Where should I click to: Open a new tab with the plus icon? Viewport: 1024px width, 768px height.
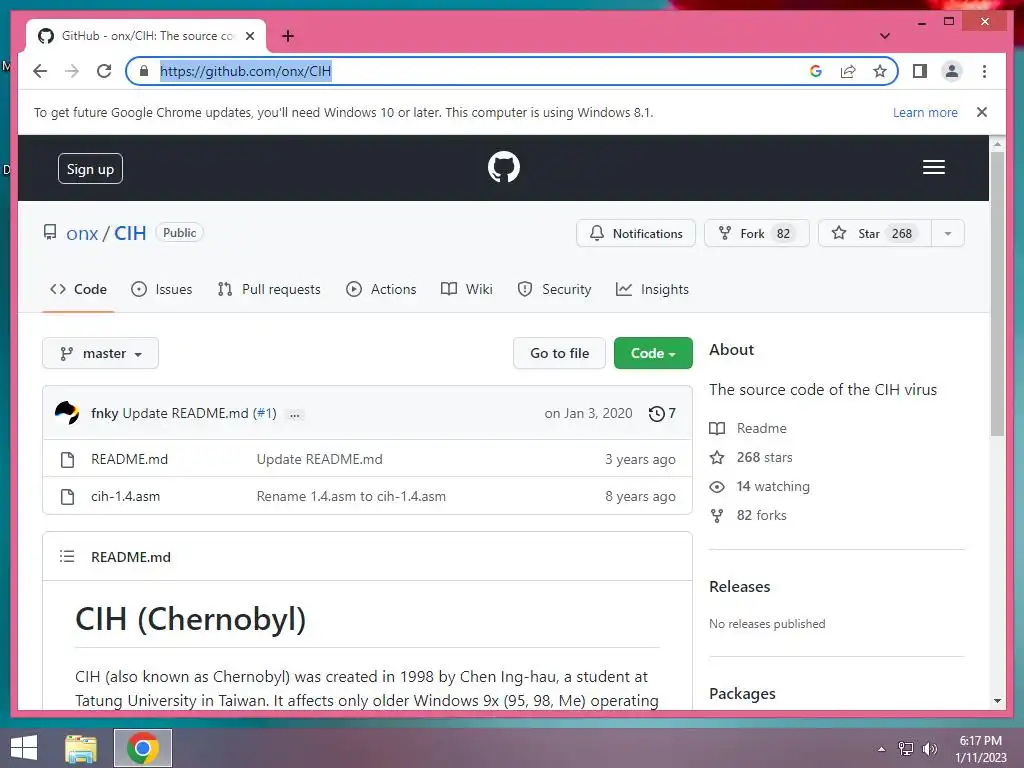click(x=288, y=36)
